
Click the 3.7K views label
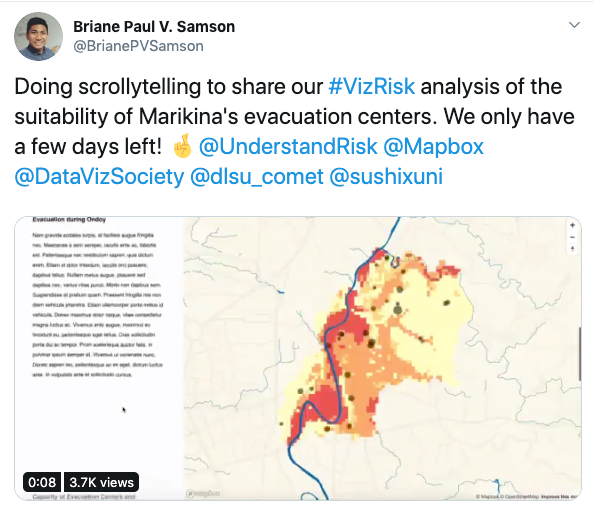point(102,482)
